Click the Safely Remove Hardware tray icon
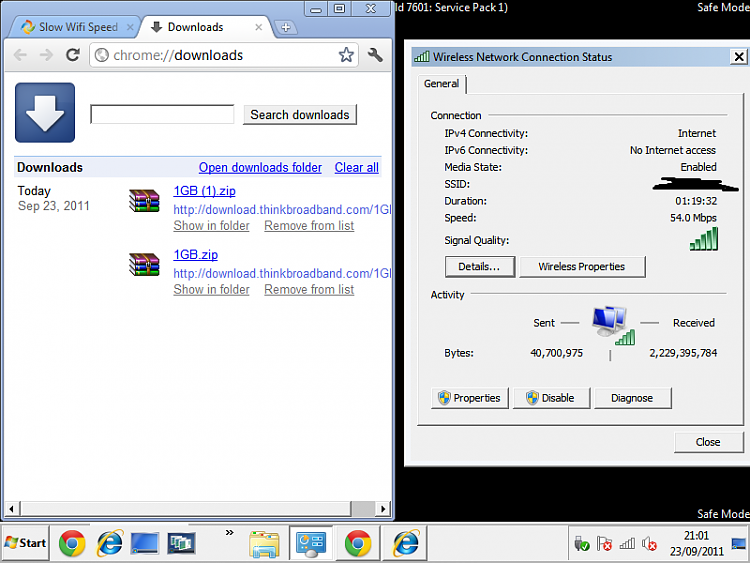The height and width of the screenshot is (563, 750). pos(582,543)
